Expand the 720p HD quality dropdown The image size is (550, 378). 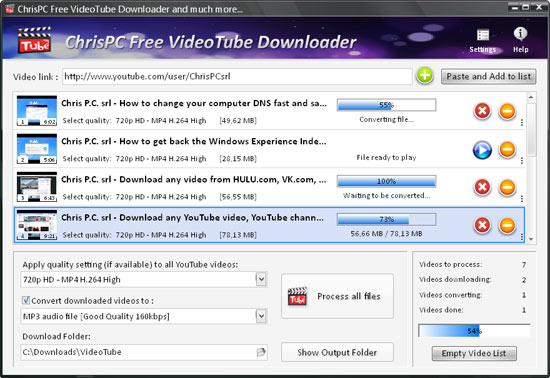tap(261, 279)
